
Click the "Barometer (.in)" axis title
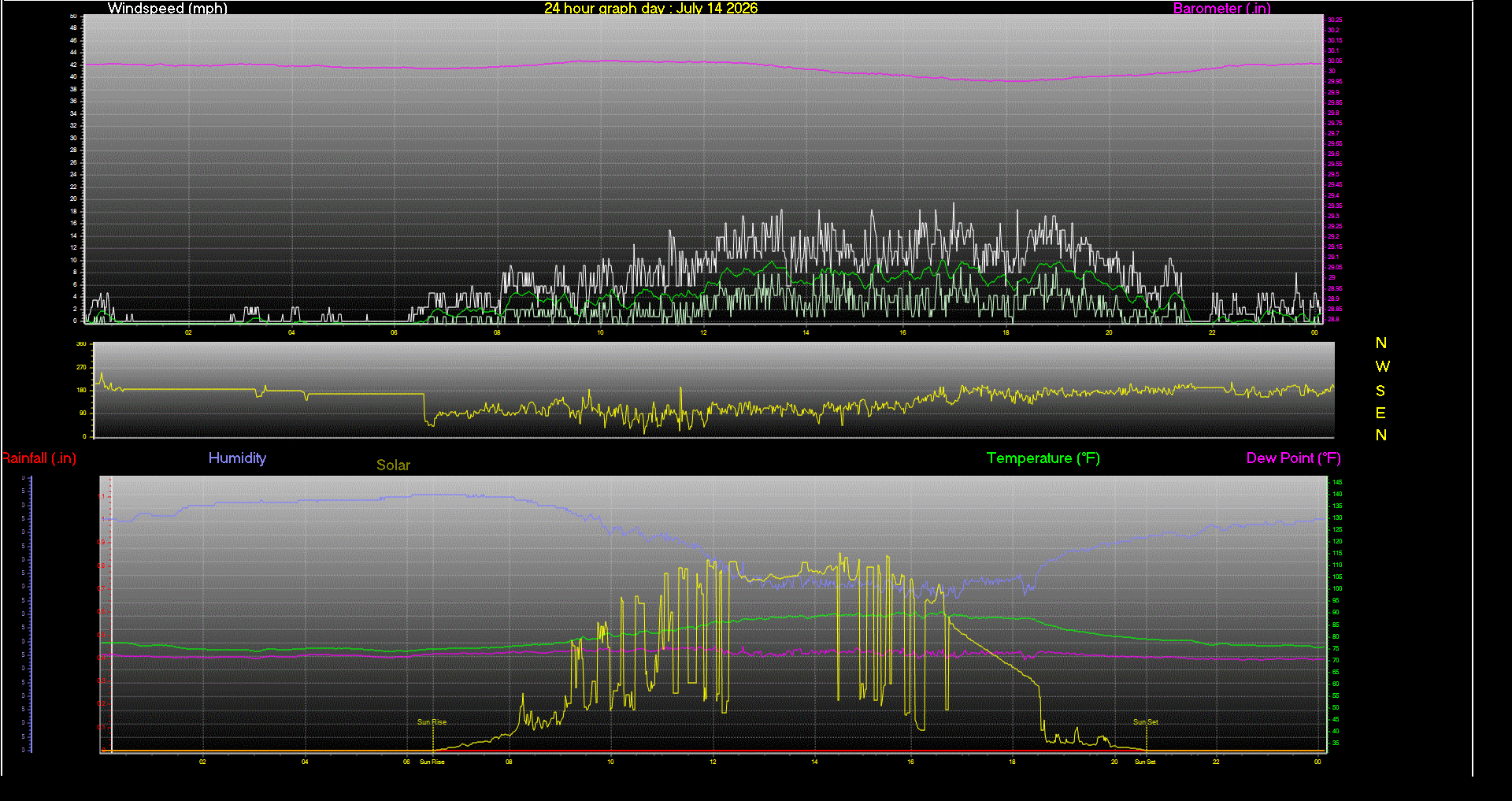pyautogui.click(x=1222, y=8)
